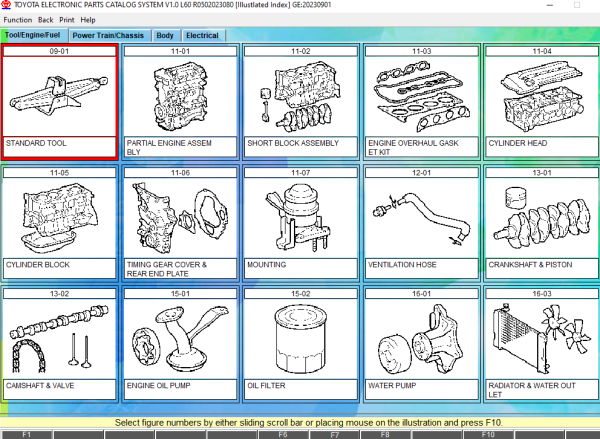Viewport: 600px width, 439px height.
Task: Open the Crankshaft & Piston illustration
Action: click(x=542, y=218)
